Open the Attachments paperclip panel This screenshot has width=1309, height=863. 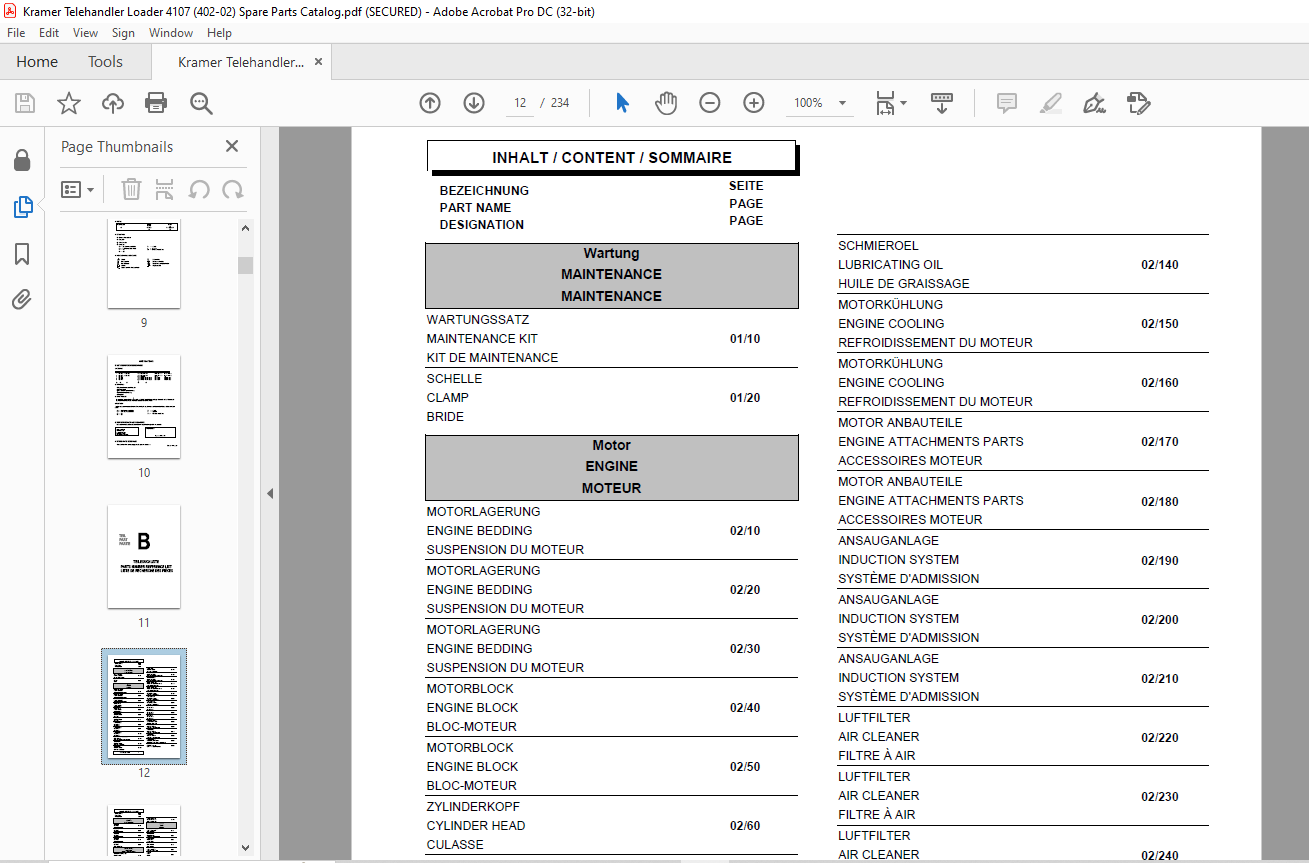[22, 299]
